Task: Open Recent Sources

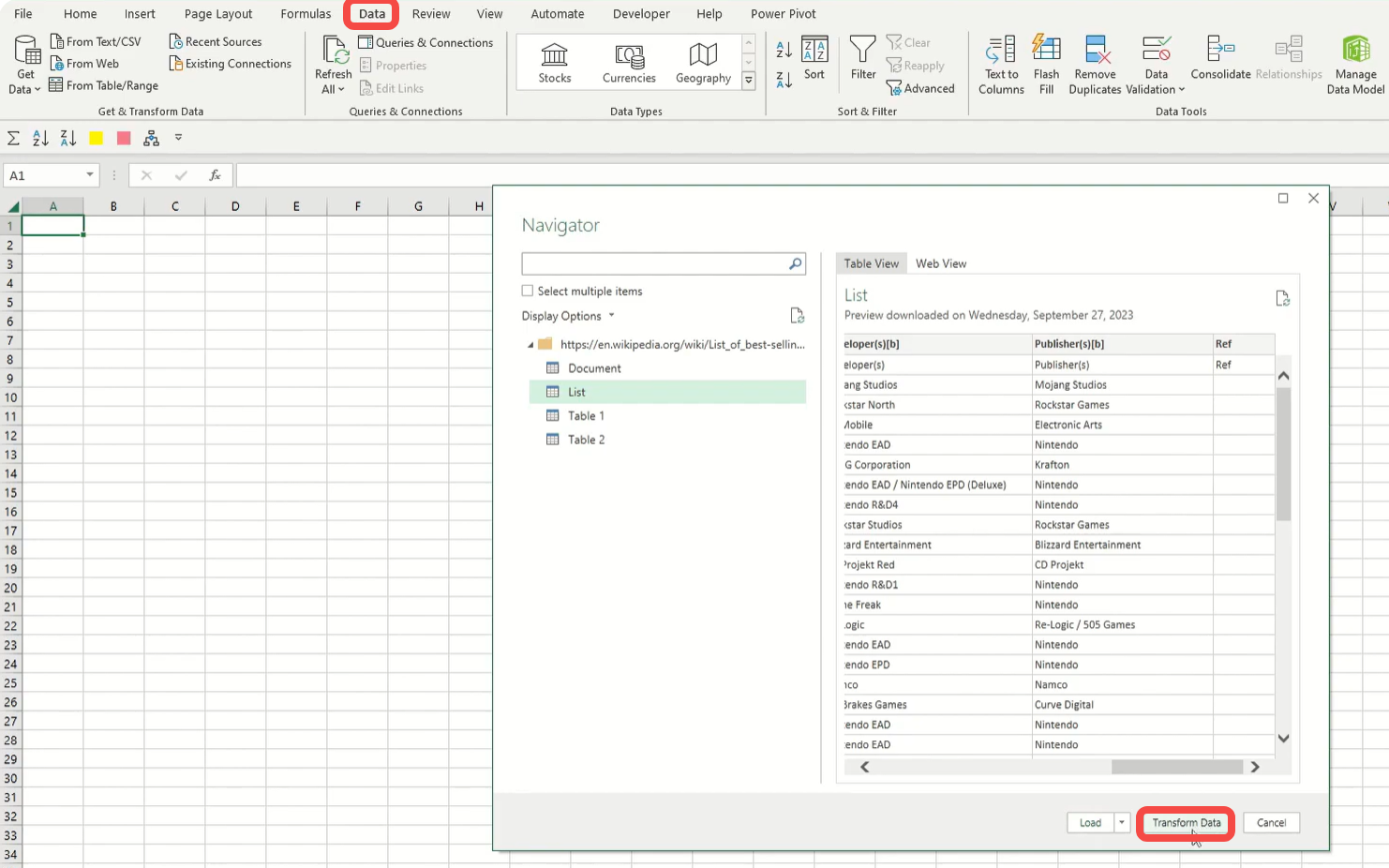Action: (x=216, y=41)
